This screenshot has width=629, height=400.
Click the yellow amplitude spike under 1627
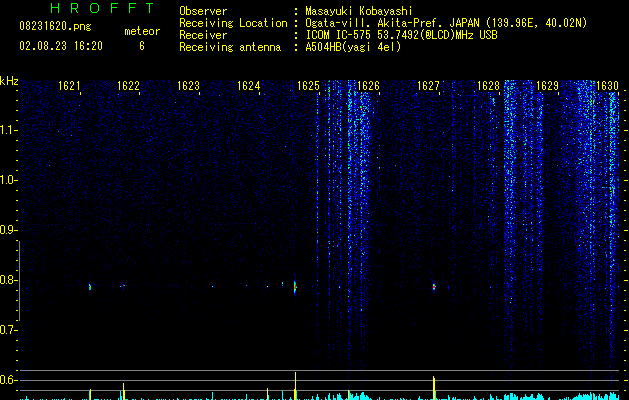[x=434, y=388]
